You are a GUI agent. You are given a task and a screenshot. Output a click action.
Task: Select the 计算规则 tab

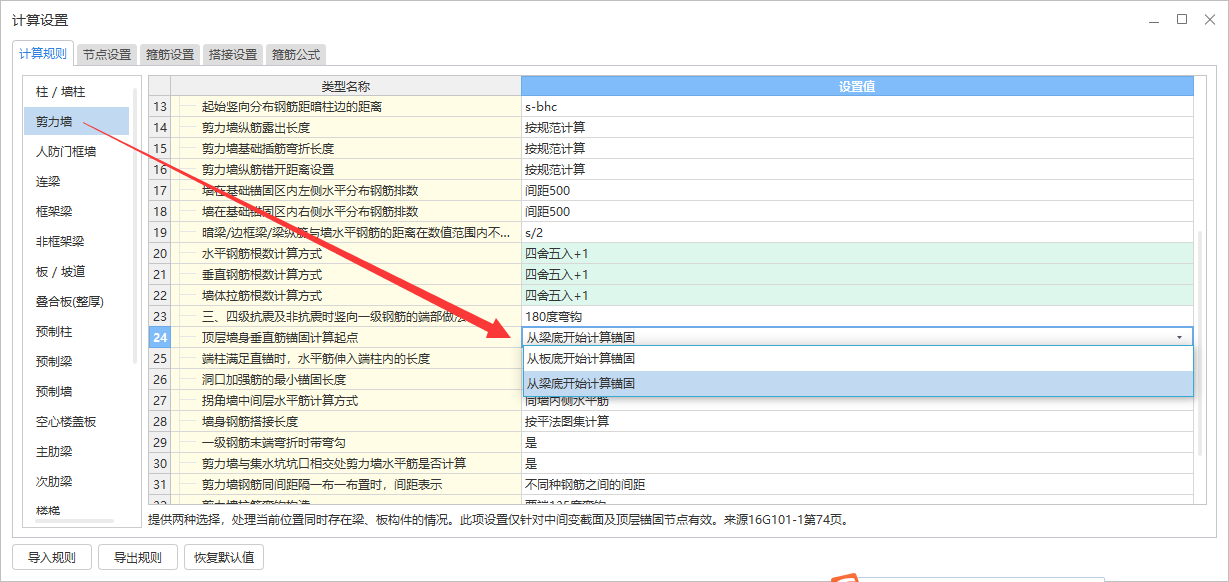click(43, 54)
